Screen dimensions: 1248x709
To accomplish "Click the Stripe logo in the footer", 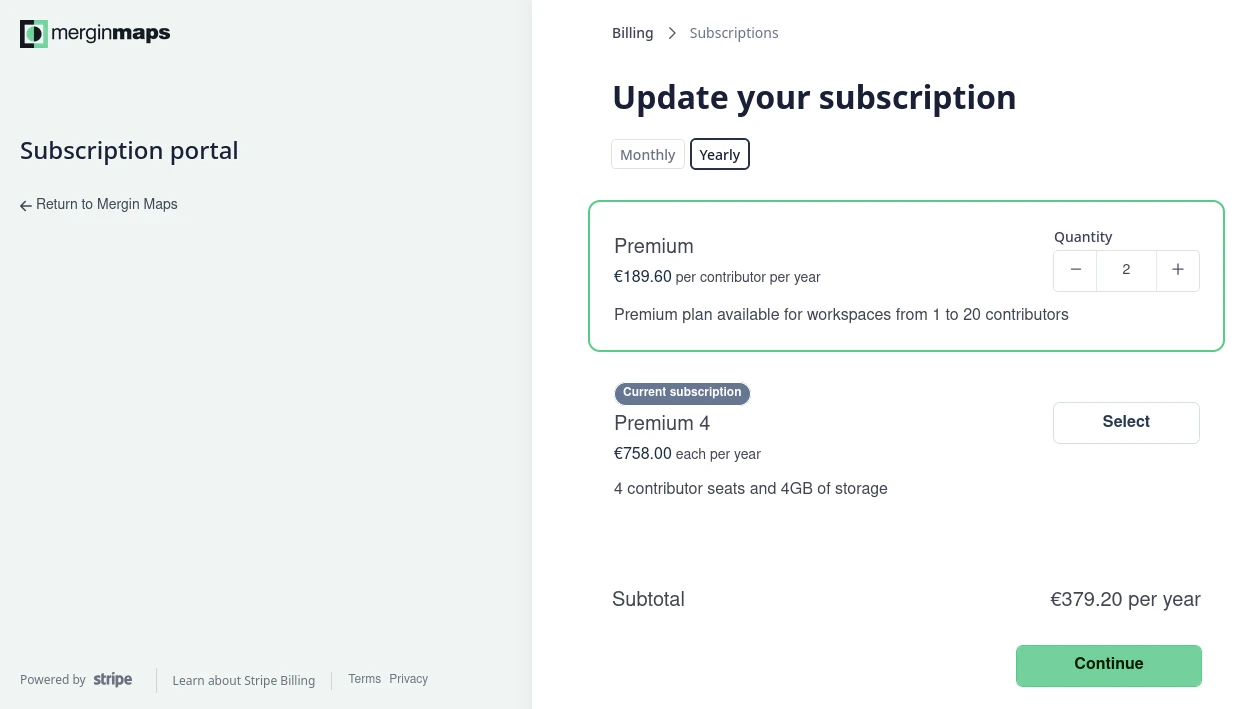I will [112, 679].
